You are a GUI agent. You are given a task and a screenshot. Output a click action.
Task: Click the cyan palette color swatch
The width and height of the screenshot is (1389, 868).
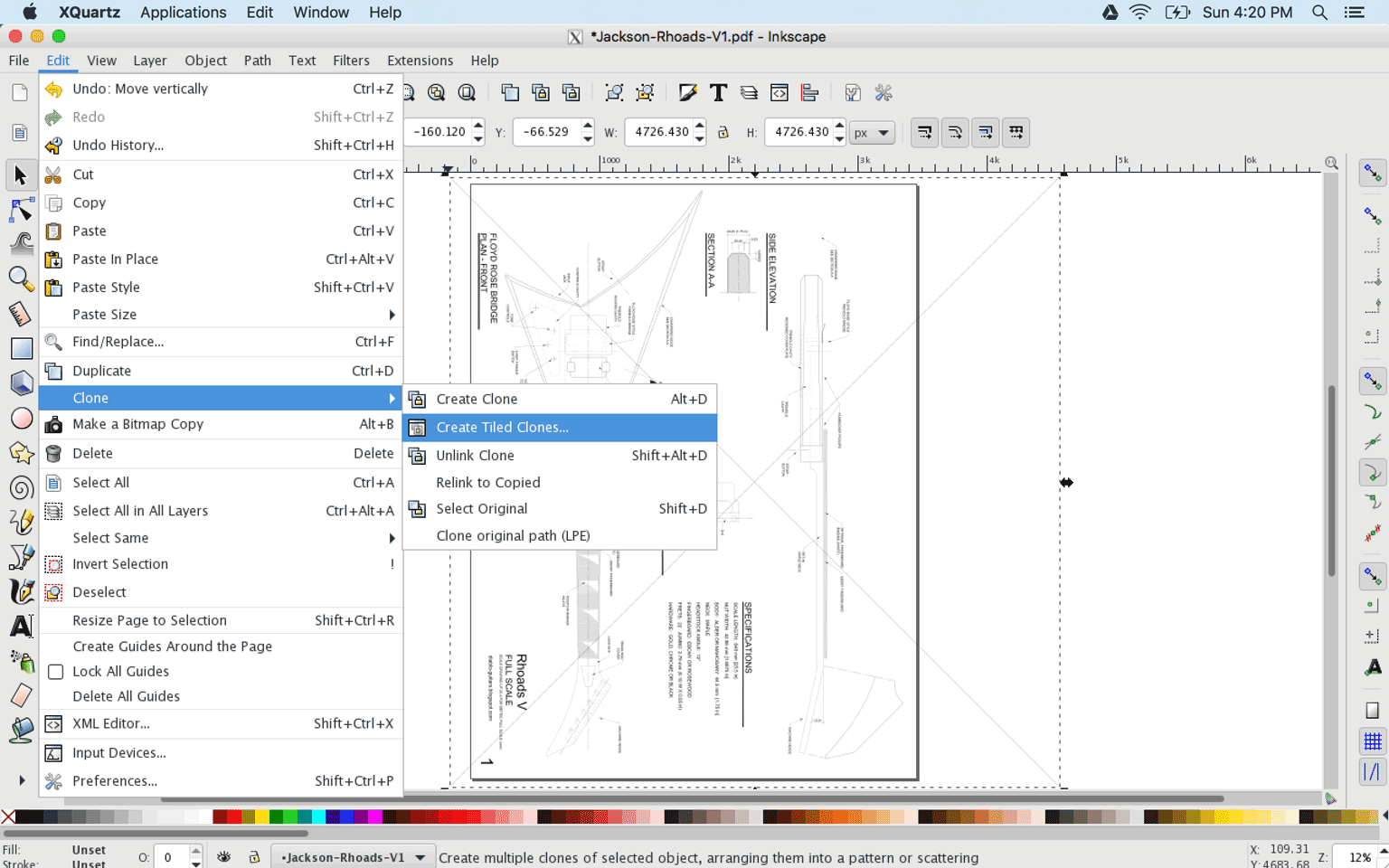point(318,816)
